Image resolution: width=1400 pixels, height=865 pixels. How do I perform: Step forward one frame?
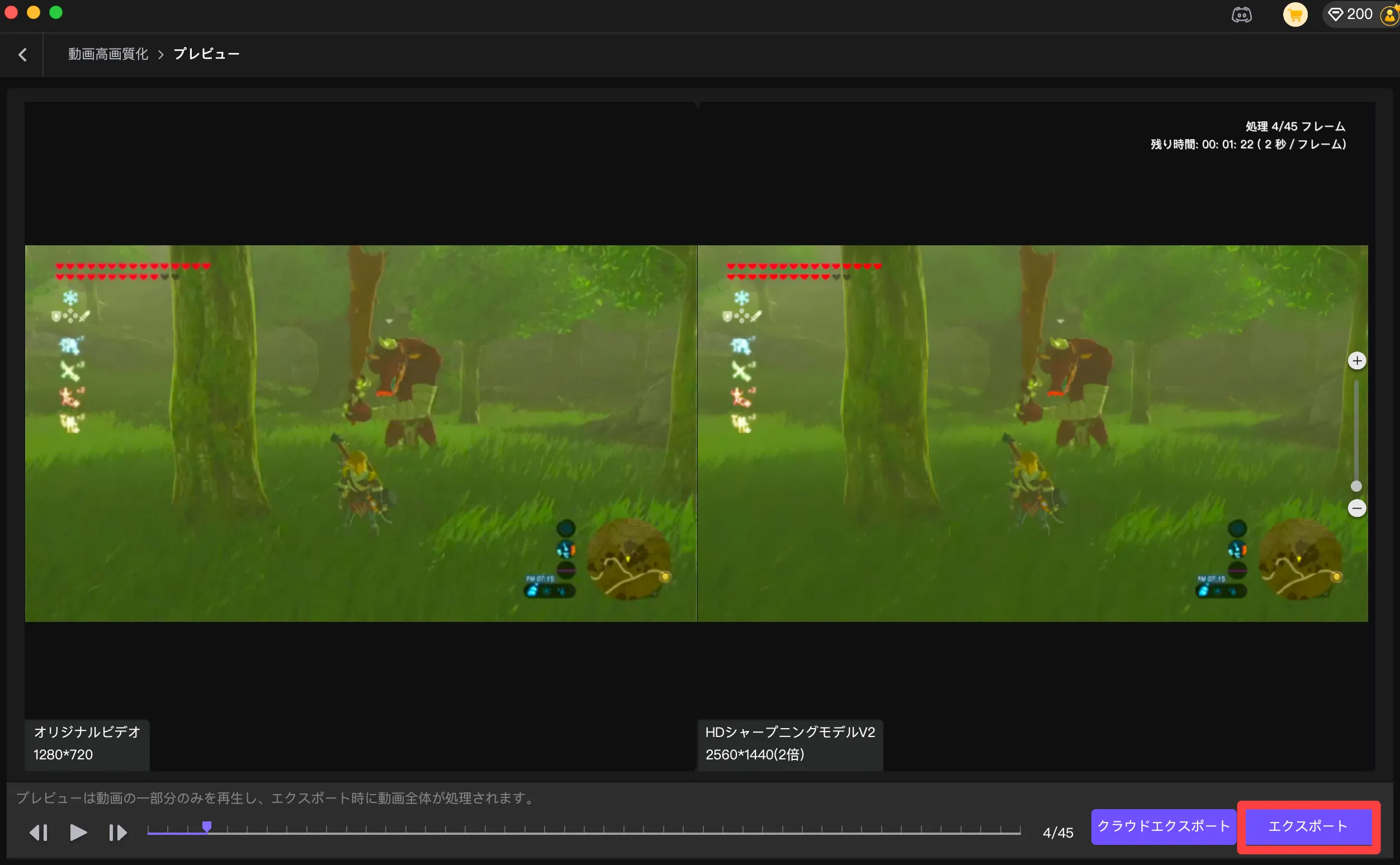click(x=117, y=833)
